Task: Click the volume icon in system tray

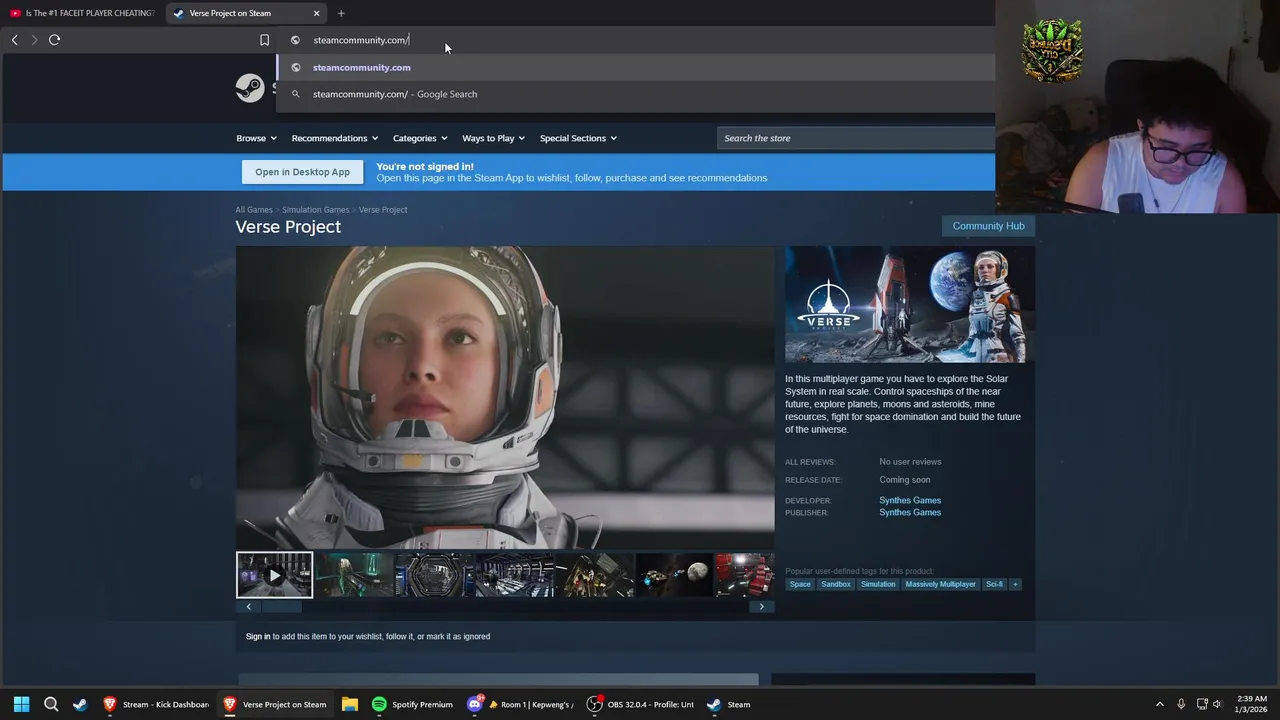Action: (1217, 704)
